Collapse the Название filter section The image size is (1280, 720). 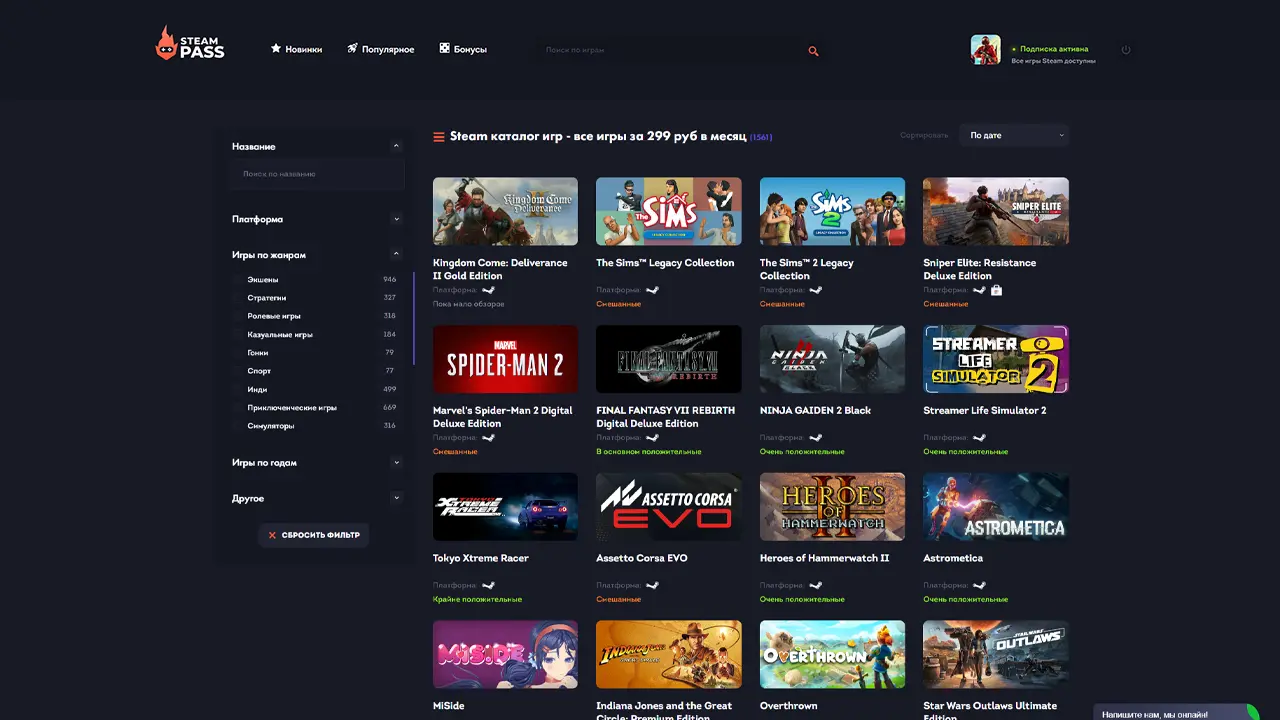tap(396, 146)
